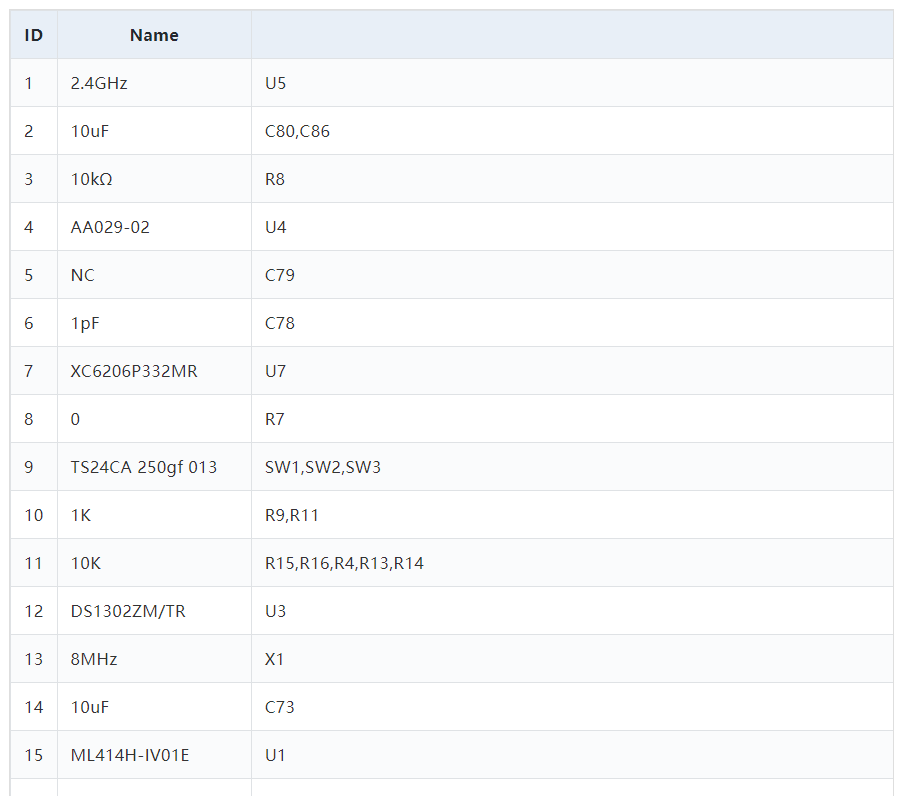Click the R15,R16,R4,R13,R14 designator cell
901x796 pixels.
[x=572, y=563]
